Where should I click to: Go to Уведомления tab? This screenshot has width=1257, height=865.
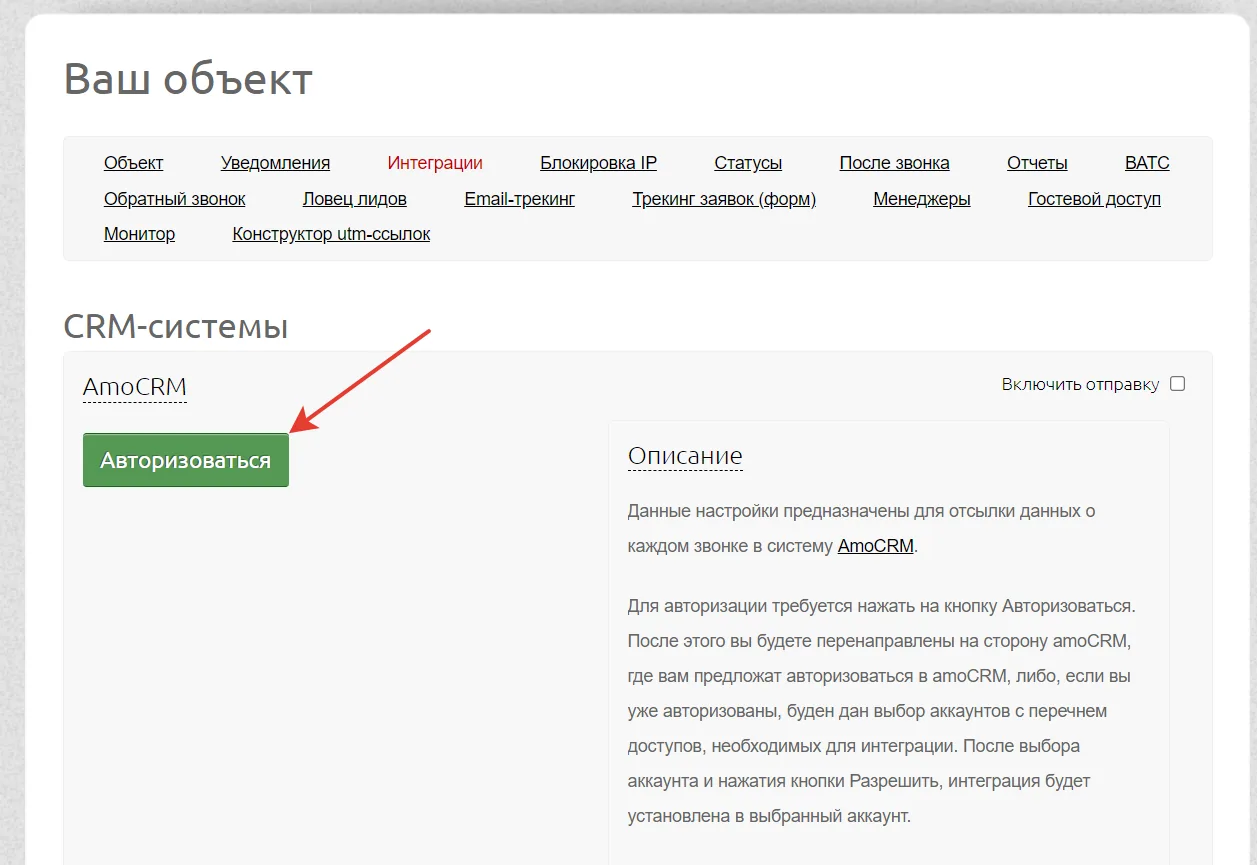[x=275, y=163]
